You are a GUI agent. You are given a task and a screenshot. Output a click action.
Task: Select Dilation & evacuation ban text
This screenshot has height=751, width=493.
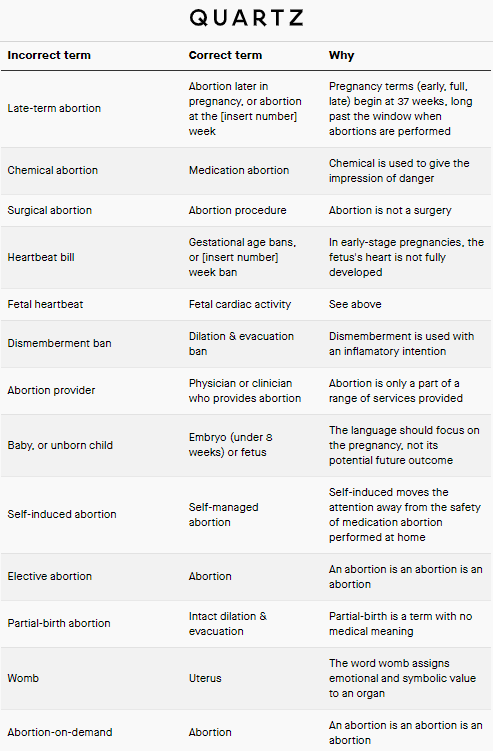(241, 343)
